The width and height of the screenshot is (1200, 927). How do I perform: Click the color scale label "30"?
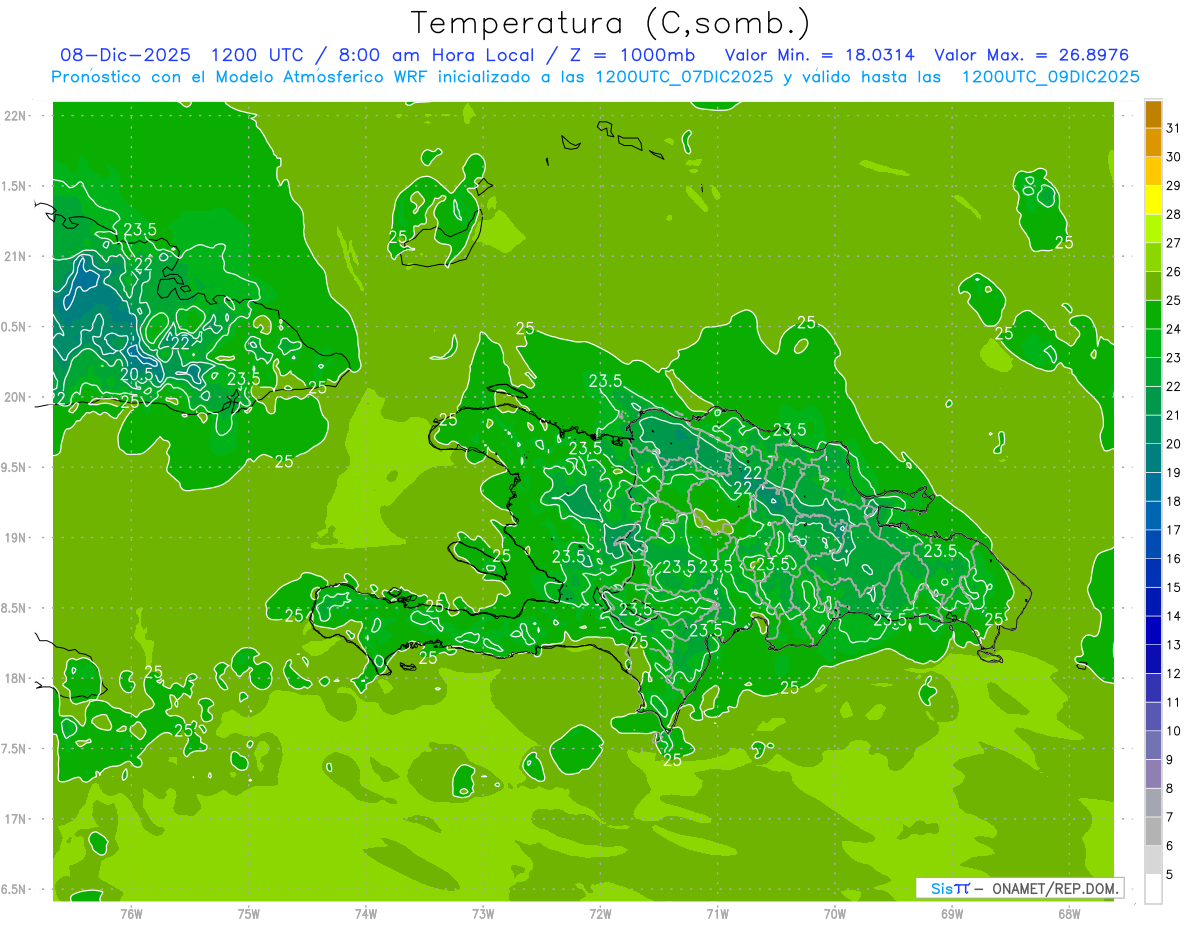pos(1173,157)
